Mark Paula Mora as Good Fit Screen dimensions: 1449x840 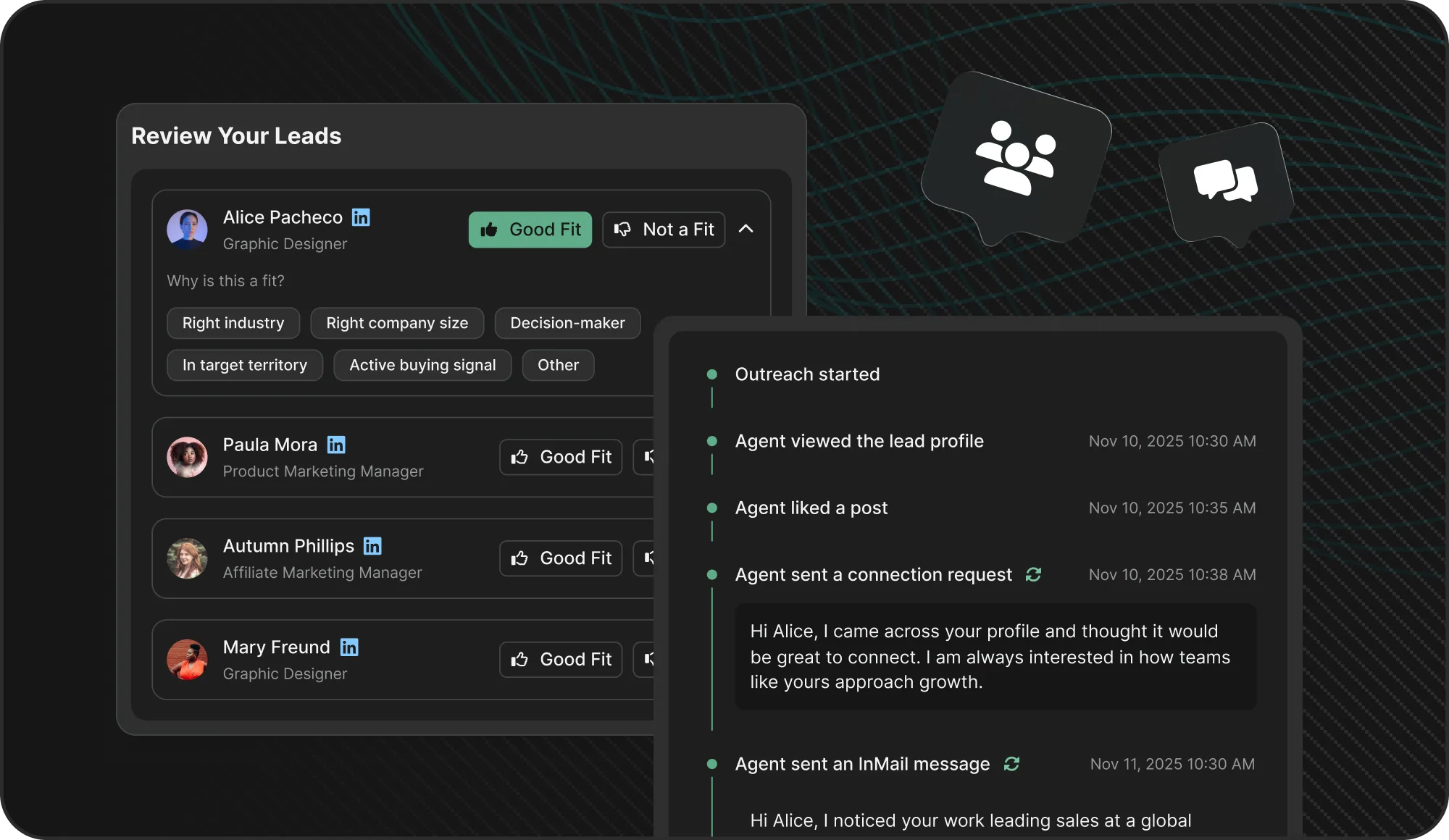(561, 457)
